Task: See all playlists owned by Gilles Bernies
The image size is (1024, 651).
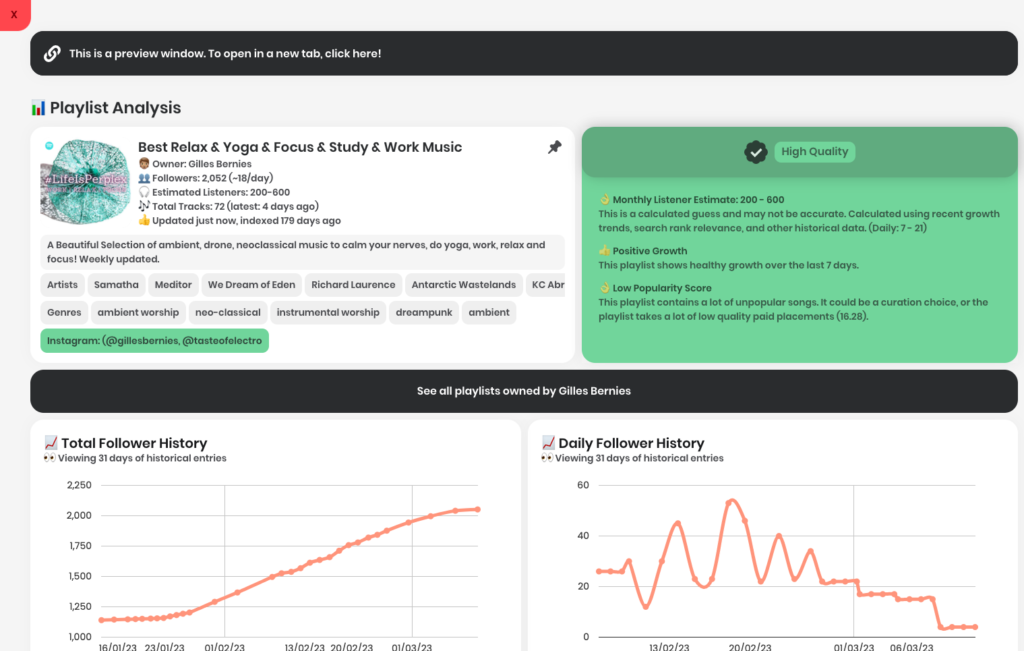Action: click(524, 391)
